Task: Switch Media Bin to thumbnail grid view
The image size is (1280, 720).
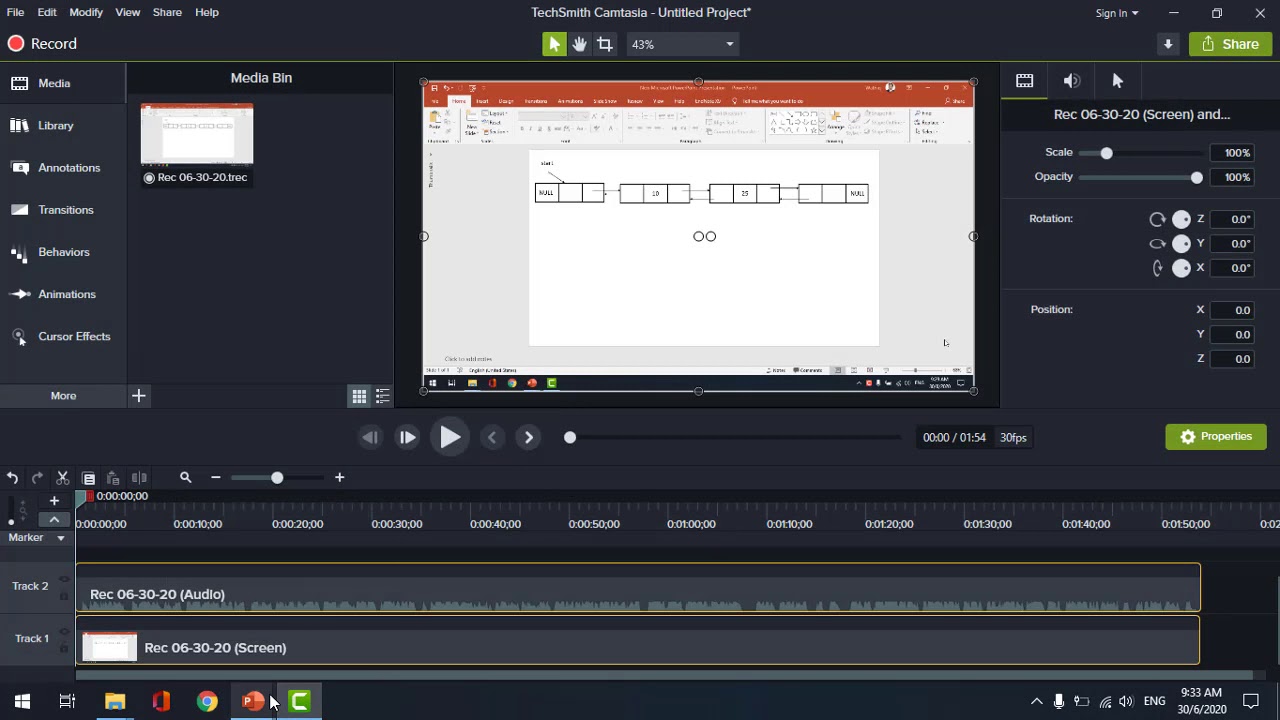Action: (359, 397)
